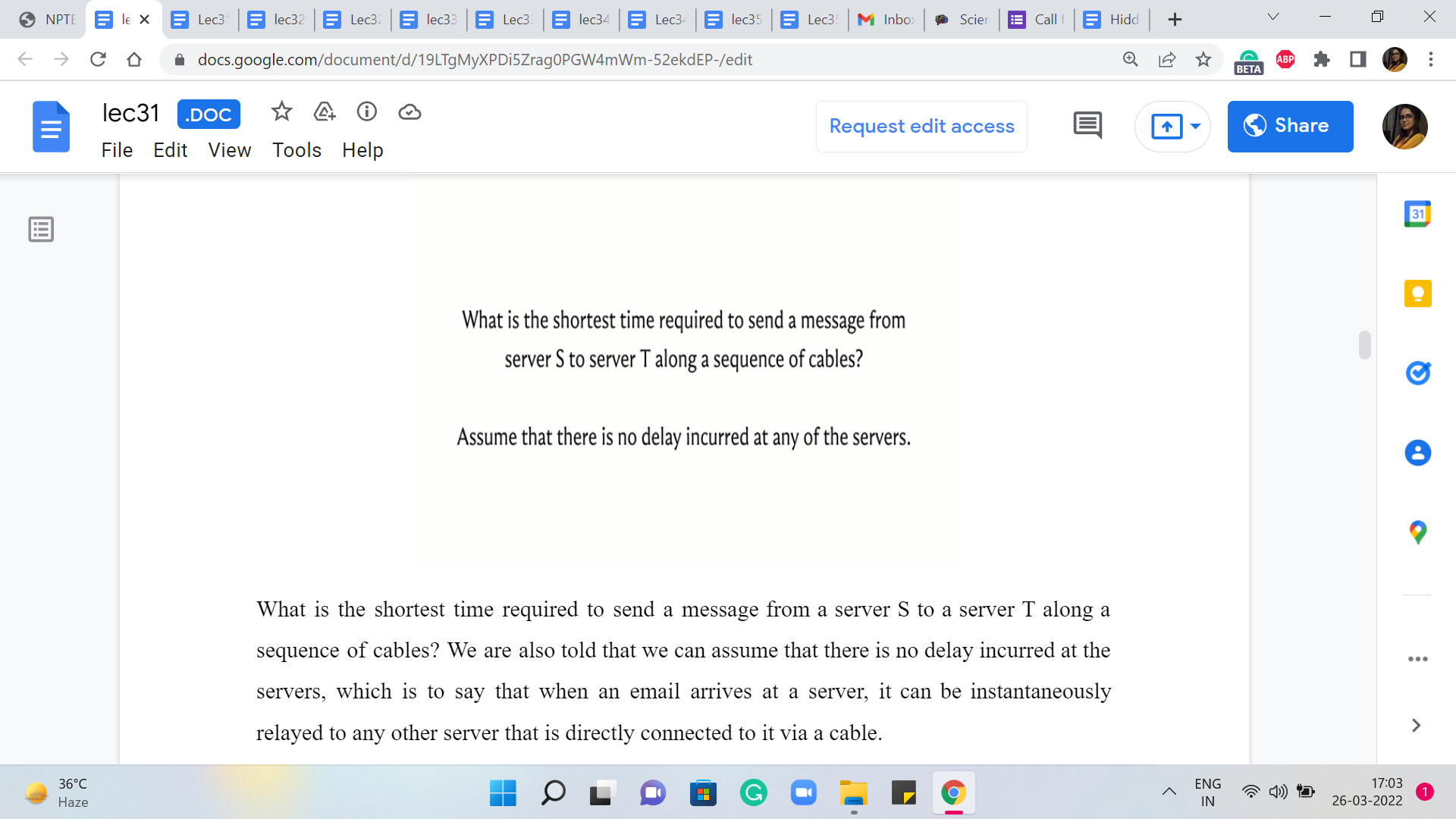The height and width of the screenshot is (819, 1456).
Task: Open the Tools menu
Action: click(x=297, y=150)
